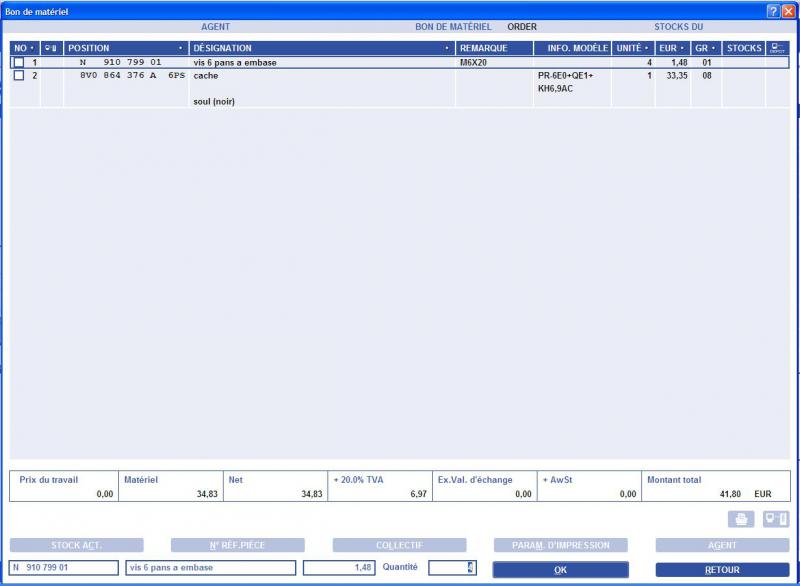
Task: Sort by UNITÉ column header
Action: pos(633,48)
